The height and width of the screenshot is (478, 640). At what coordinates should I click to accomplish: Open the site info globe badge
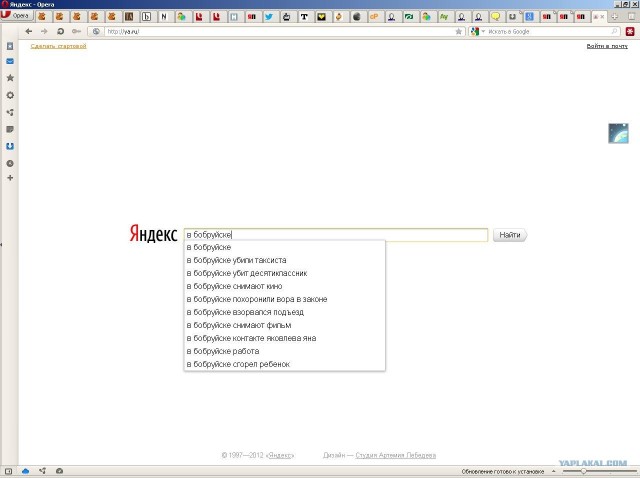pyautogui.click(x=96, y=31)
